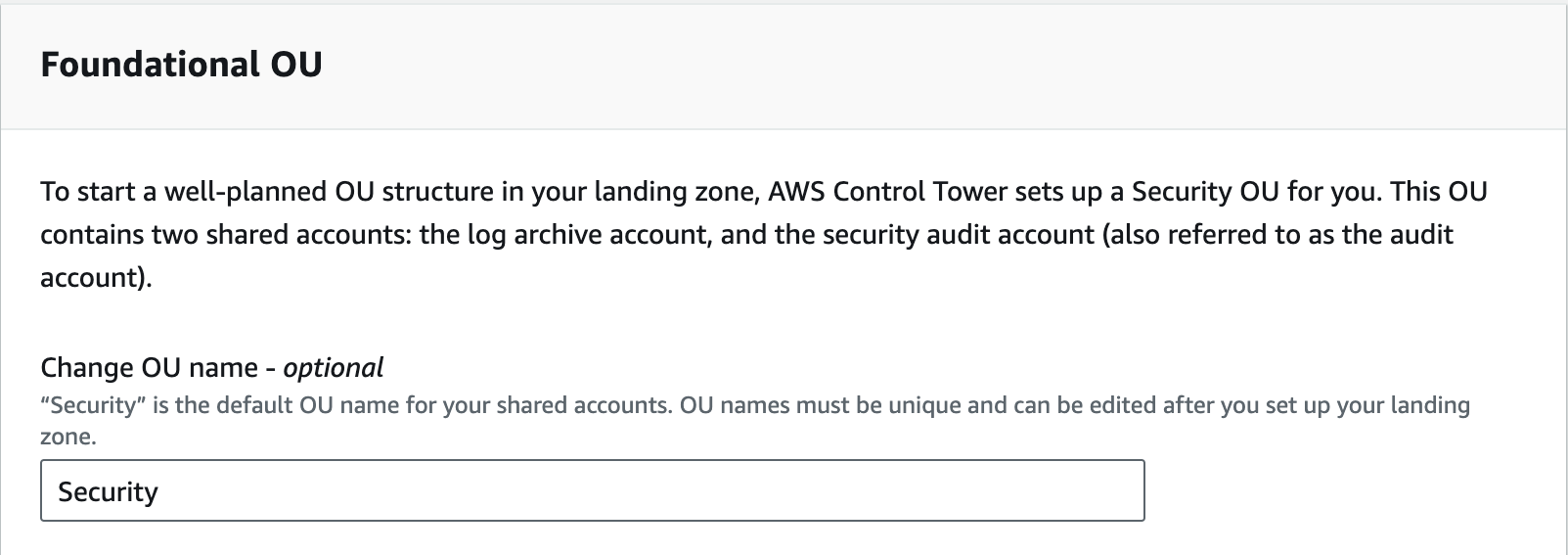The image size is (1568, 555).
Task: Click the "Security" text inside the input
Action: click(x=108, y=491)
